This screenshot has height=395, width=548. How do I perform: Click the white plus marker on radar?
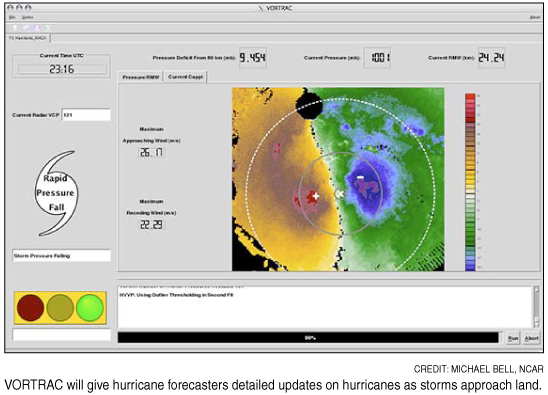coord(316,196)
